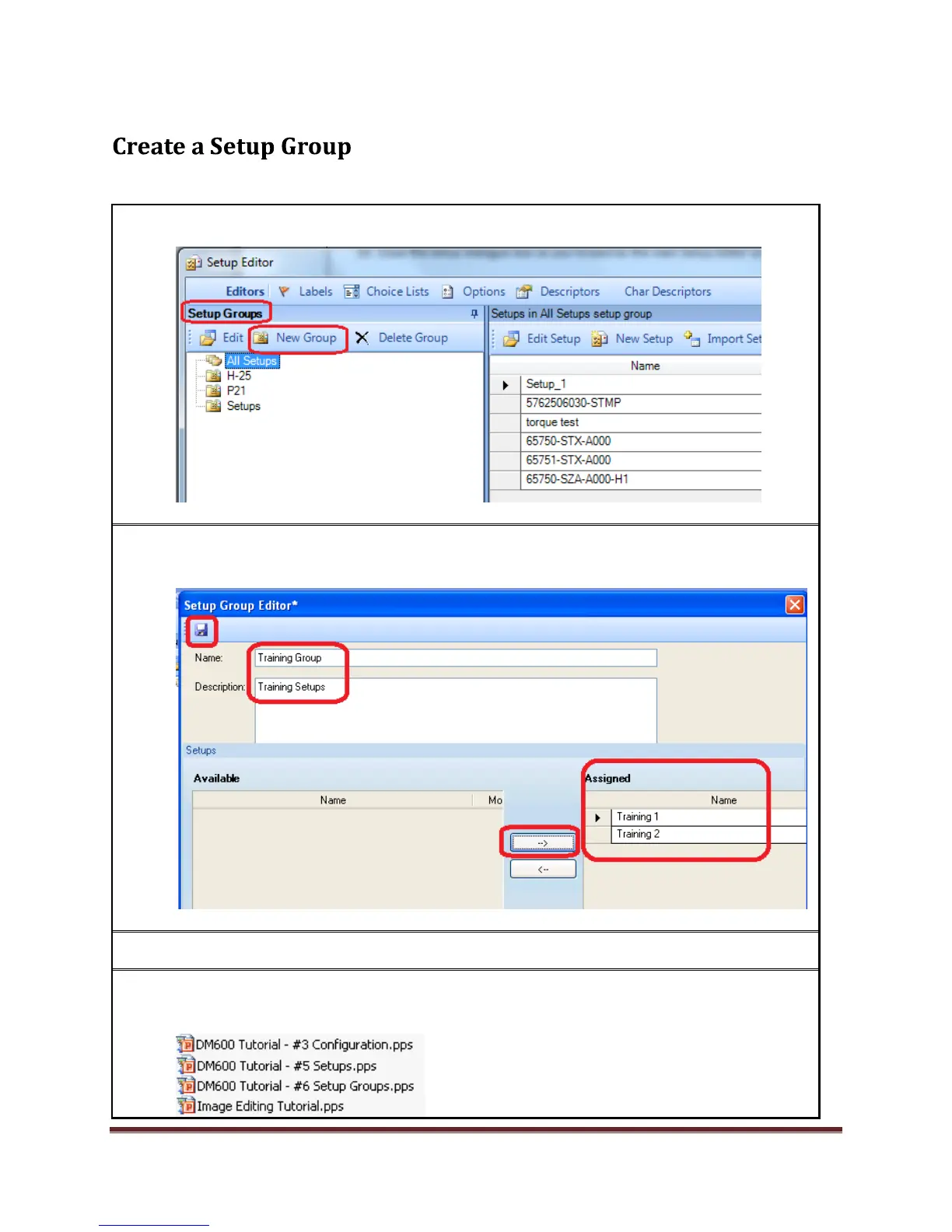
Task: Open the Labels menu item
Action: point(316,292)
